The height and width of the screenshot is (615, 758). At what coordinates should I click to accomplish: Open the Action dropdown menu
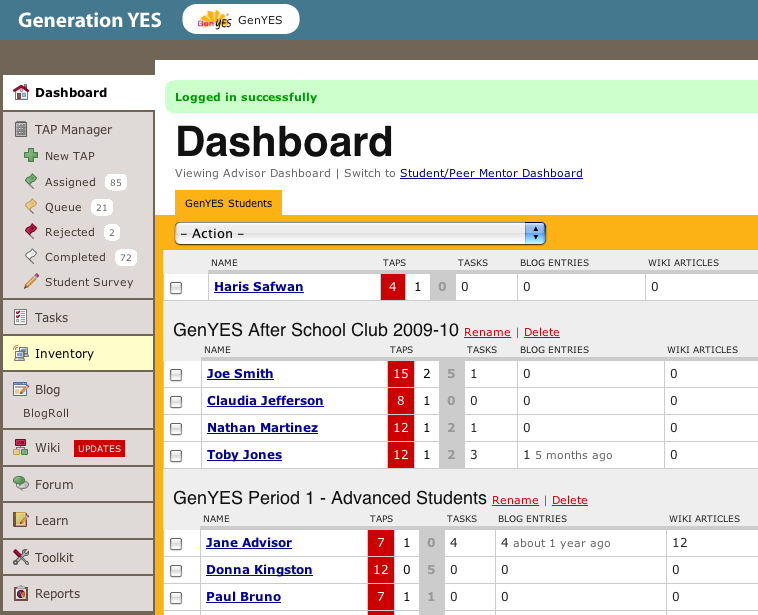click(360, 234)
